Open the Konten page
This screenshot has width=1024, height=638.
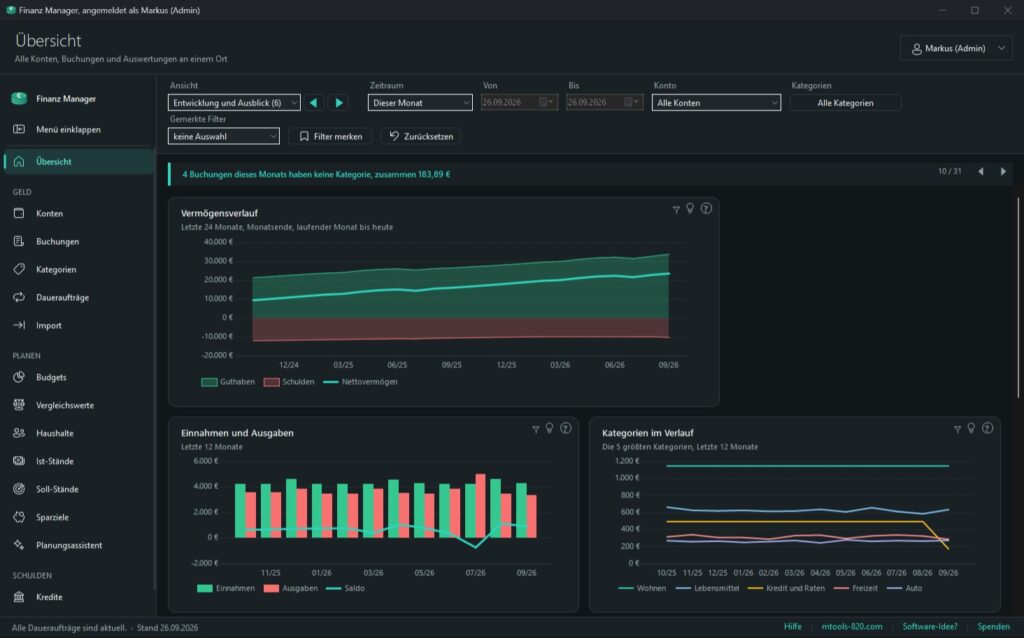pyautogui.click(x=77, y=214)
